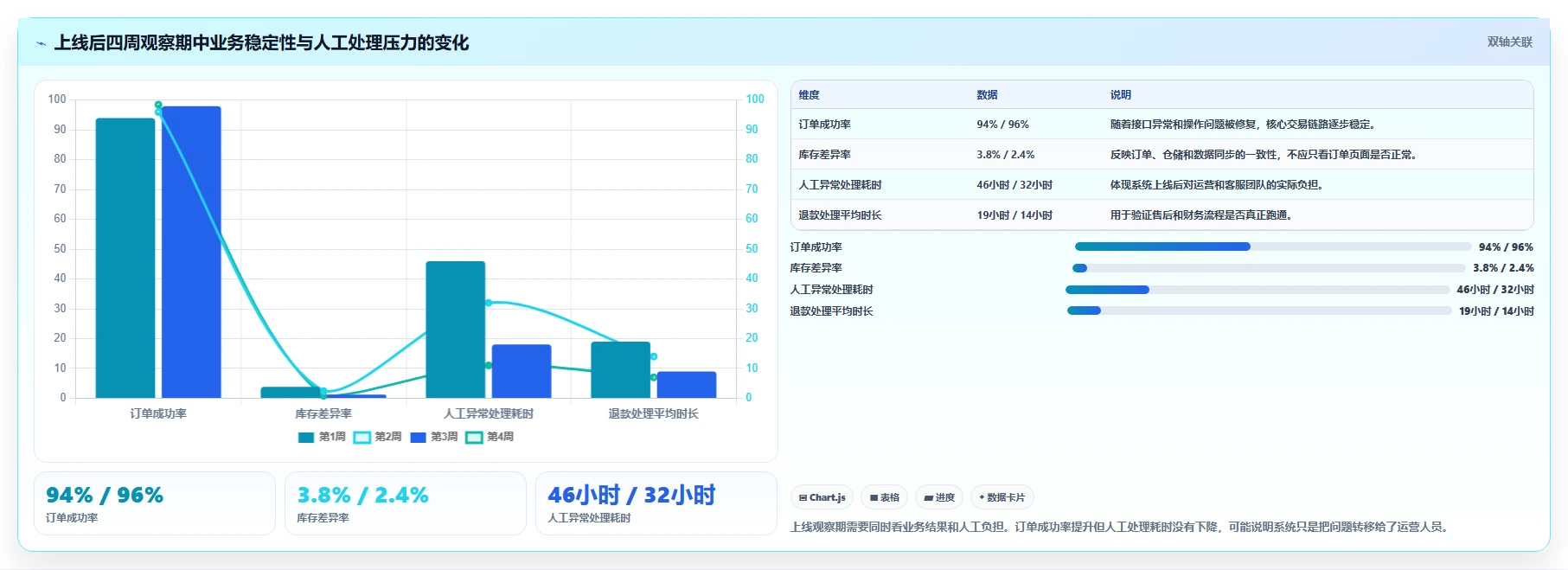This screenshot has height=570, width=1568.
Task: Click the 人工异常处理耗时 progress bar
Action: tap(1258, 290)
